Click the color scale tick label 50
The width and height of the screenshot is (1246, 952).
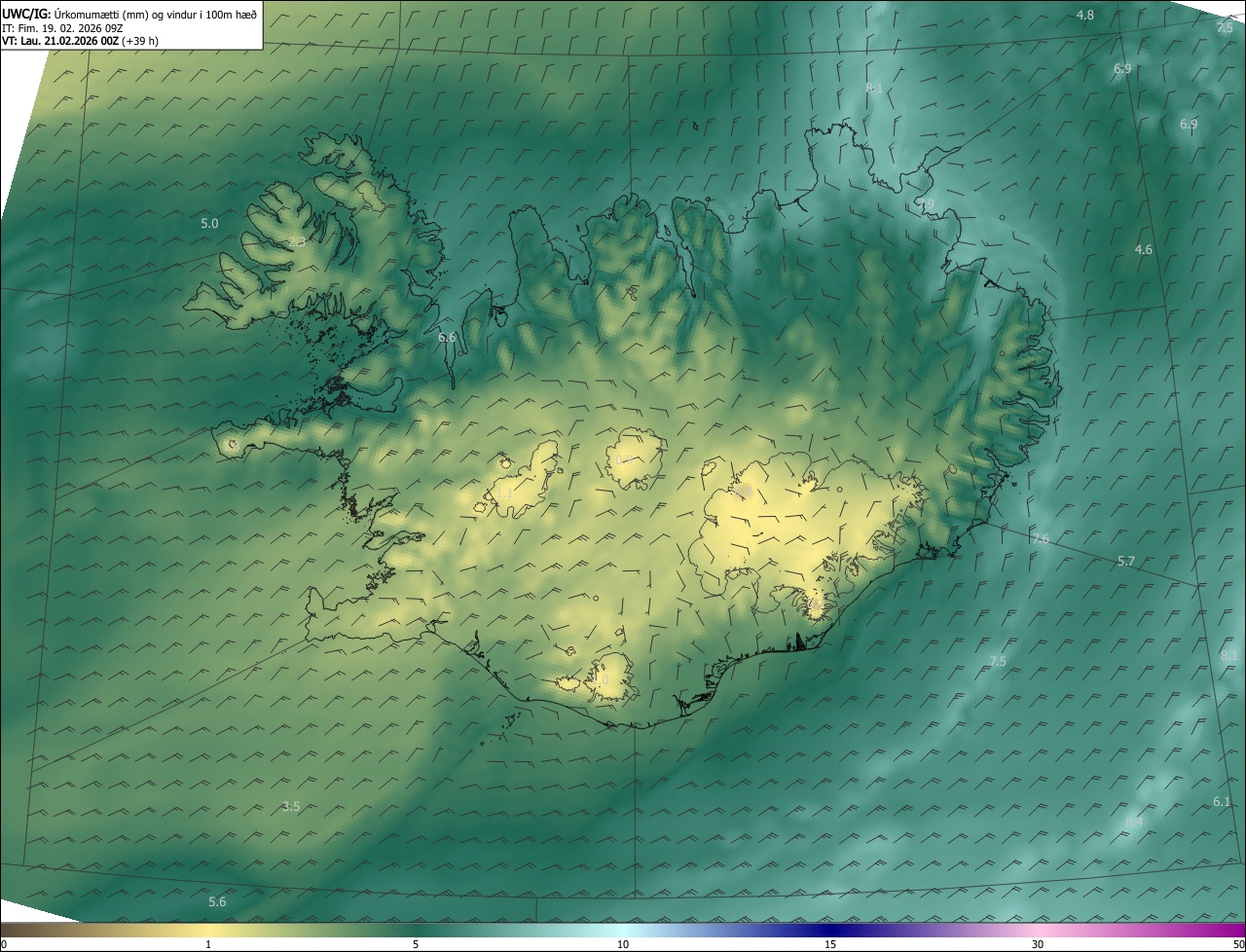pyautogui.click(x=1238, y=944)
